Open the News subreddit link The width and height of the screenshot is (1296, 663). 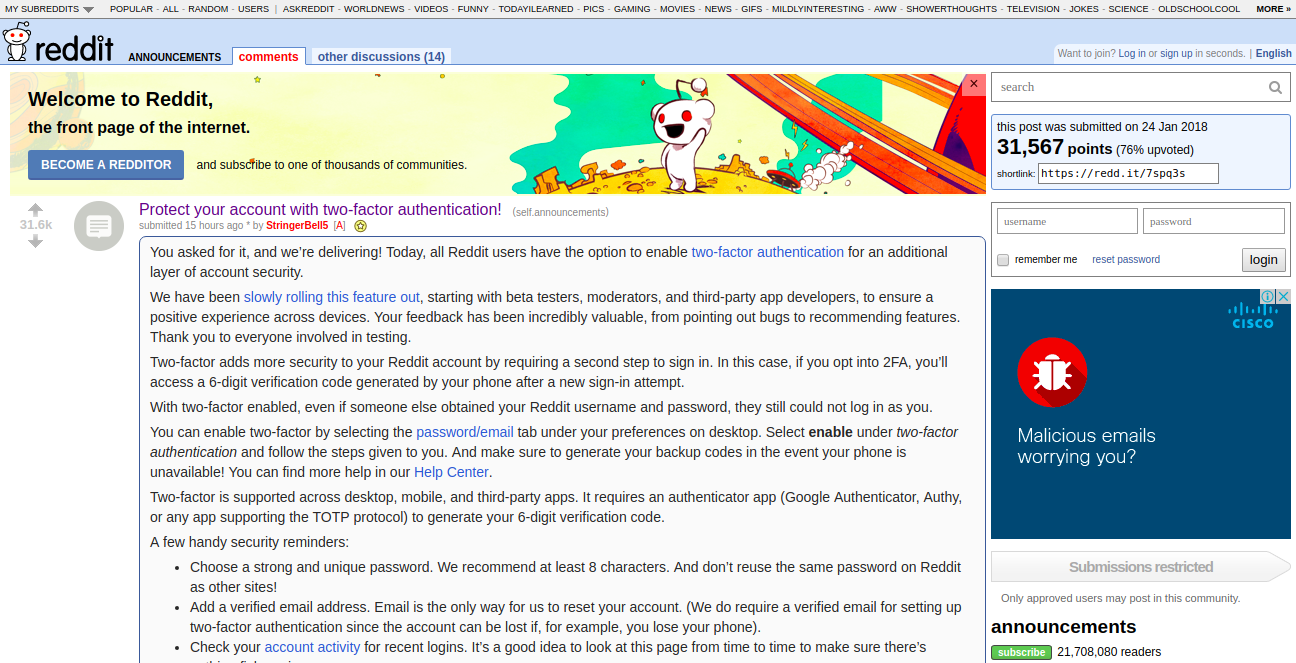pyautogui.click(x=718, y=9)
